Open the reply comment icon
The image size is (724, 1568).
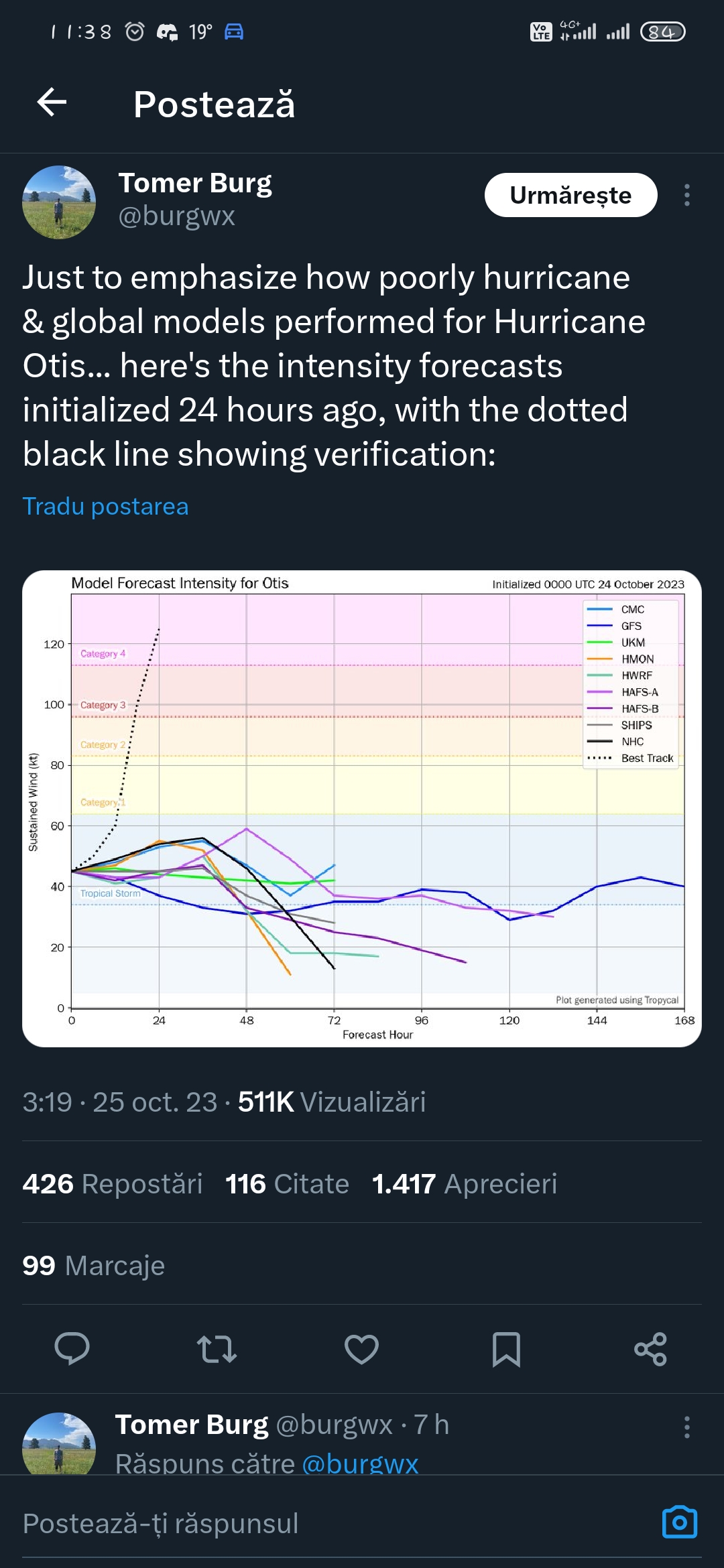point(72,1349)
